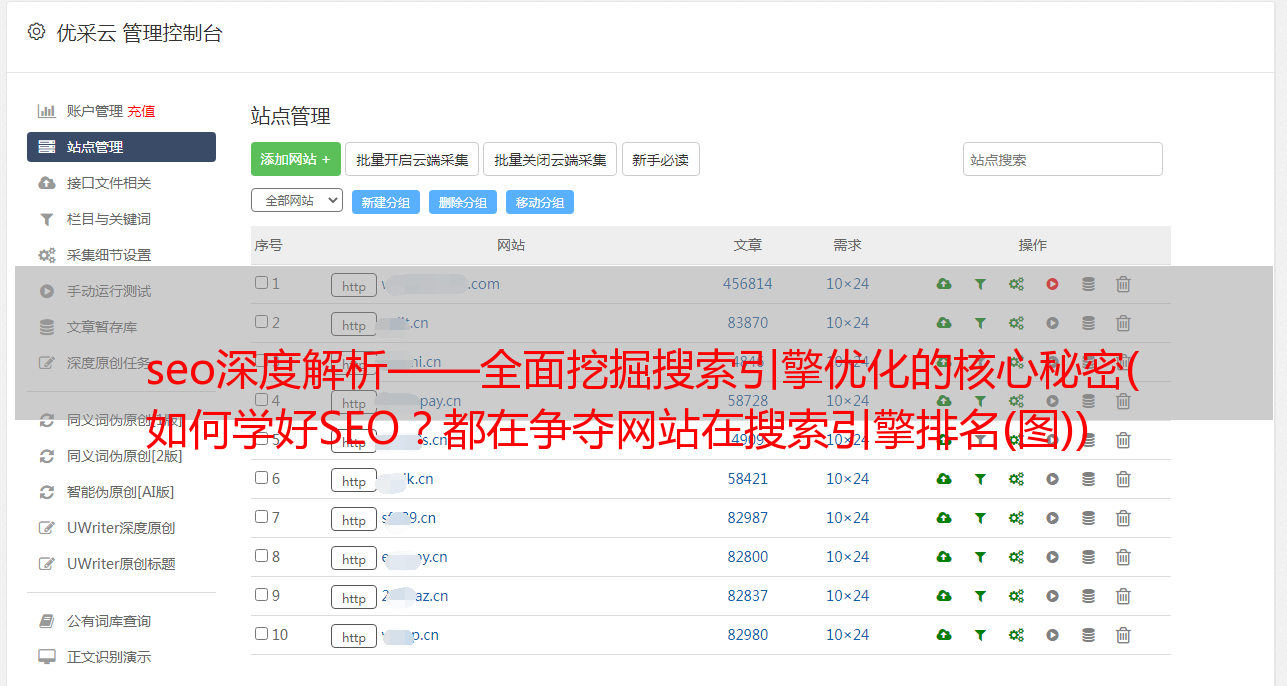Viewport: 1287px width, 686px height.
Task: Click the 删除分组 button
Action: tap(463, 202)
